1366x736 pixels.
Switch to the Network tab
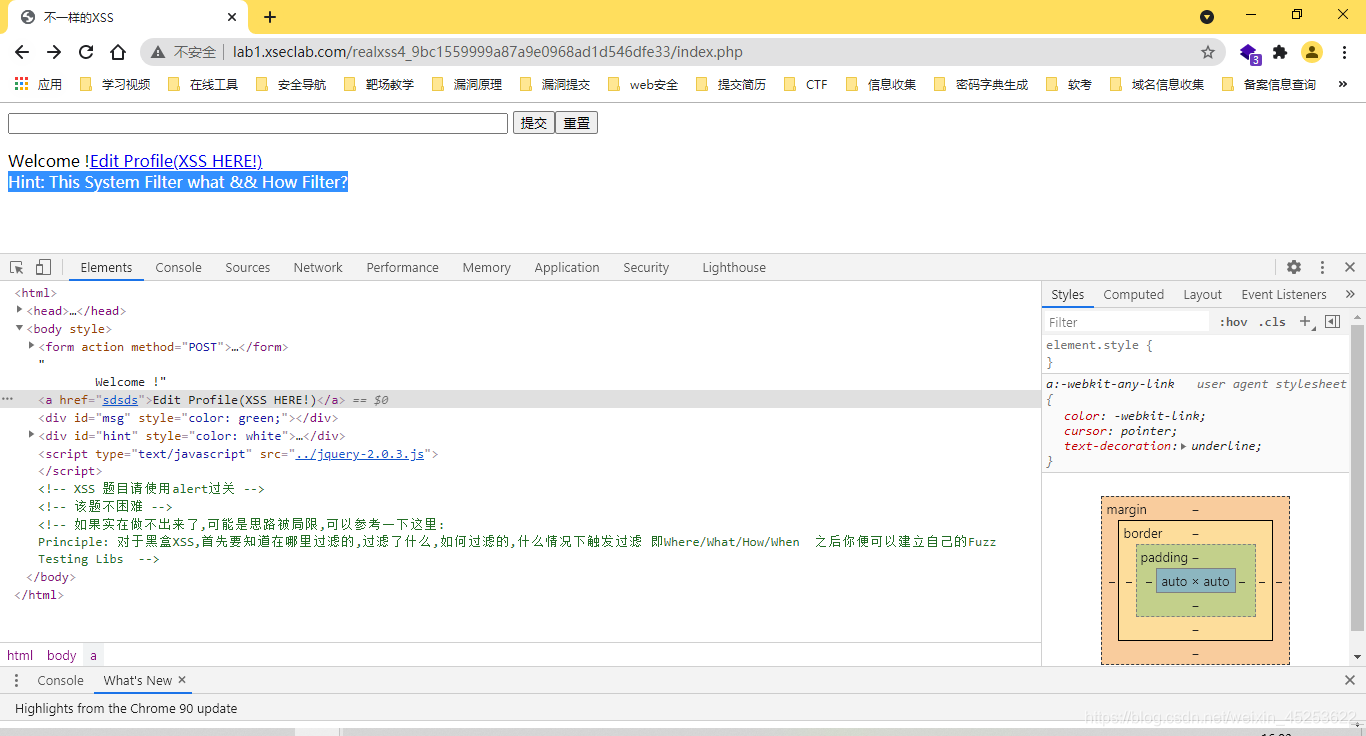(318, 267)
